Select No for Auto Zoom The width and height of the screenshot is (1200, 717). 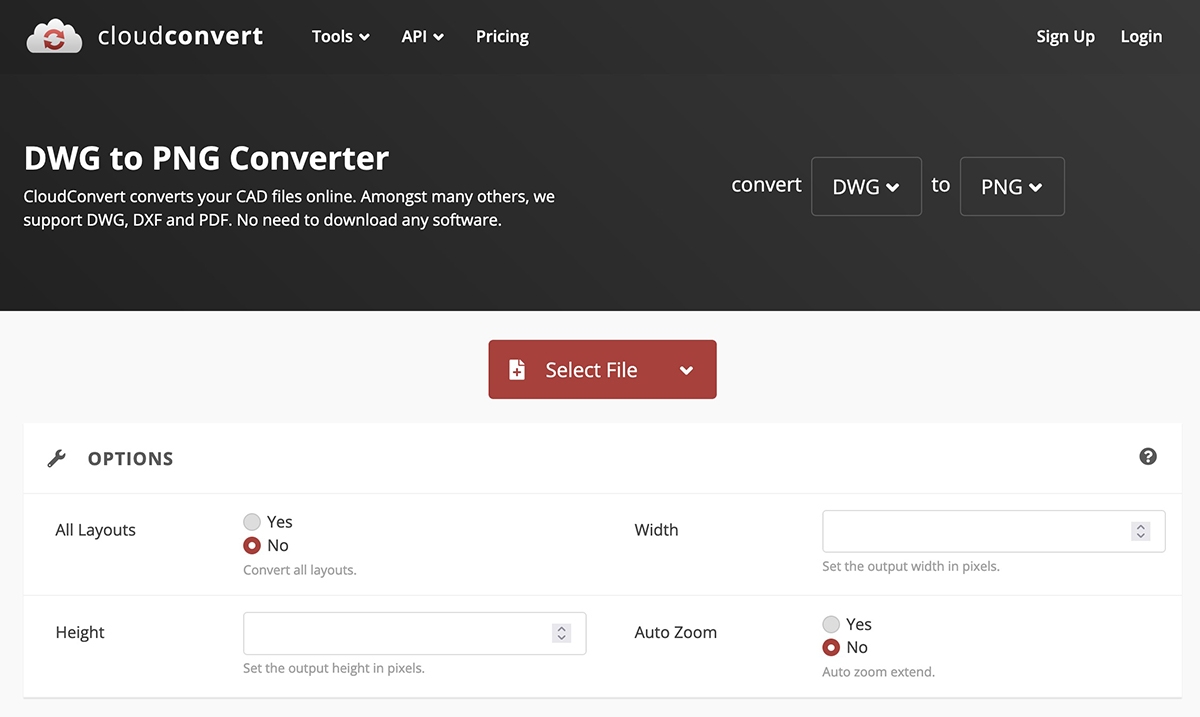click(831, 648)
